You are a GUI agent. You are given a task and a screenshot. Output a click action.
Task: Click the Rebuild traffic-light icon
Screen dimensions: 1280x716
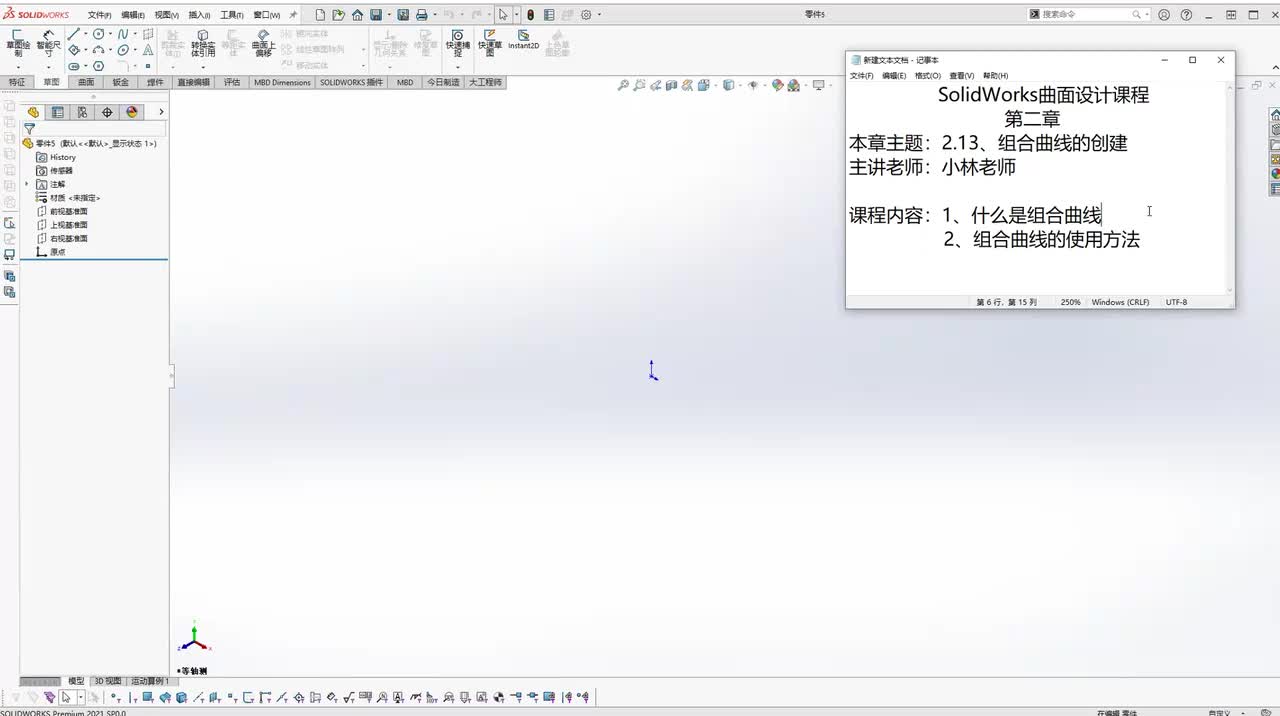530,15
